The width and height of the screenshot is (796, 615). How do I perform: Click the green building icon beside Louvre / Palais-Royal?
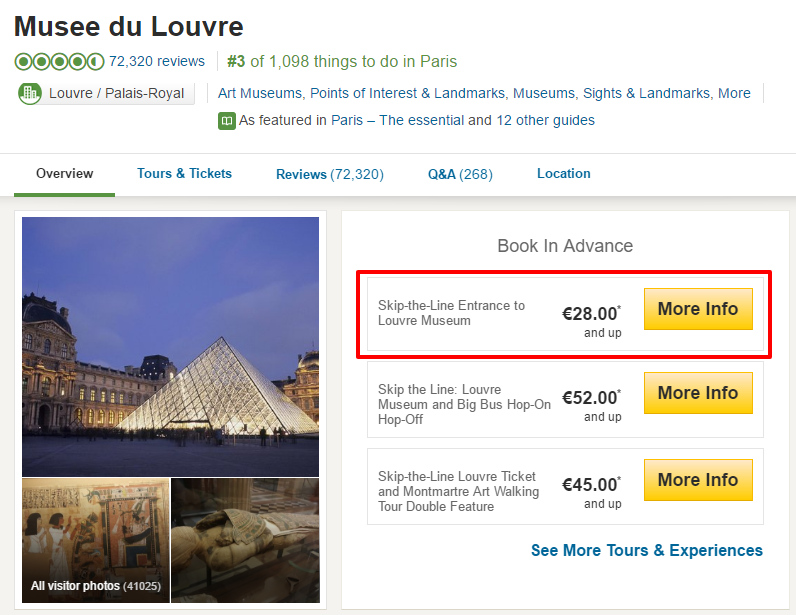[31, 94]
